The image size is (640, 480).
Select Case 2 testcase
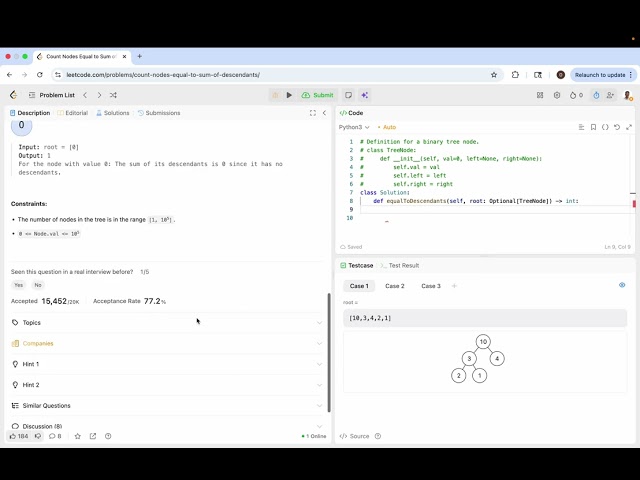(x=395, y=286)
